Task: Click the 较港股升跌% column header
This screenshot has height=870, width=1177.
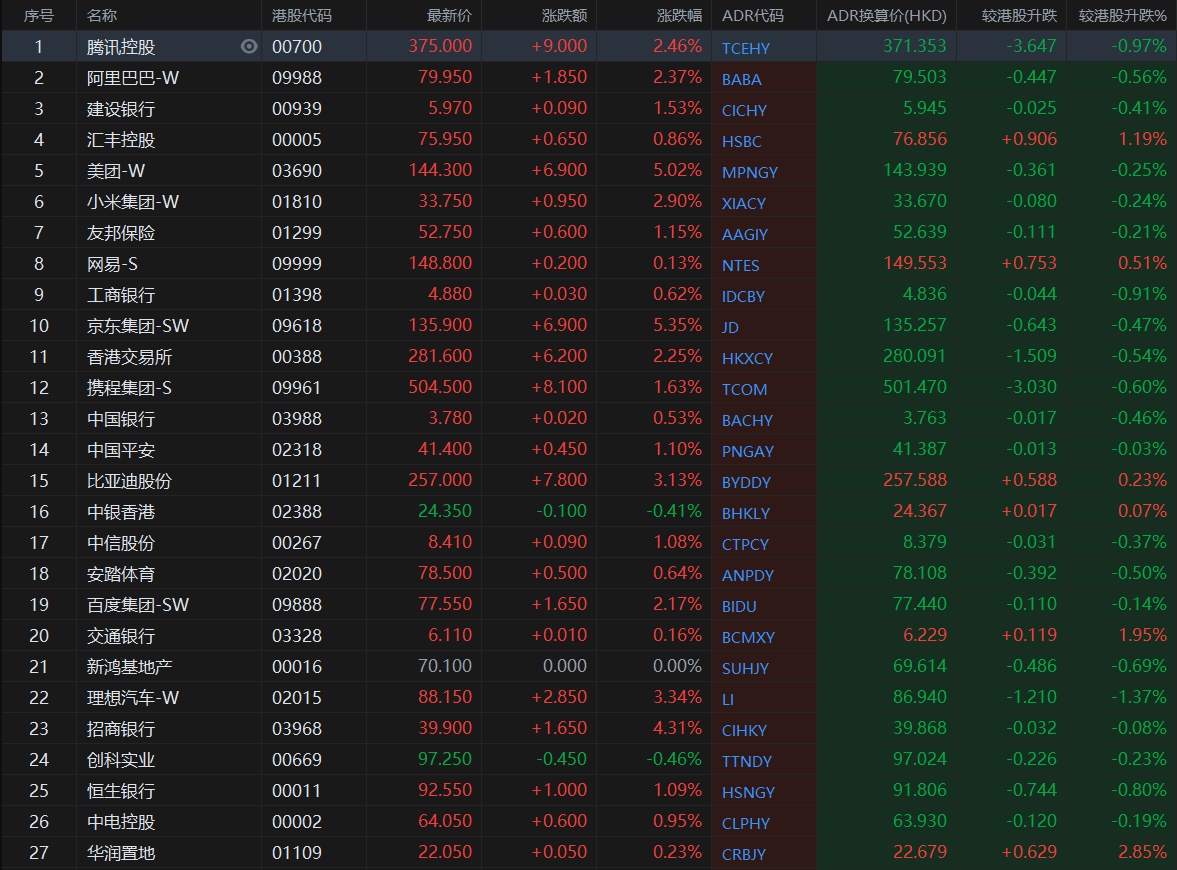Action: (x=1122, y=16)
